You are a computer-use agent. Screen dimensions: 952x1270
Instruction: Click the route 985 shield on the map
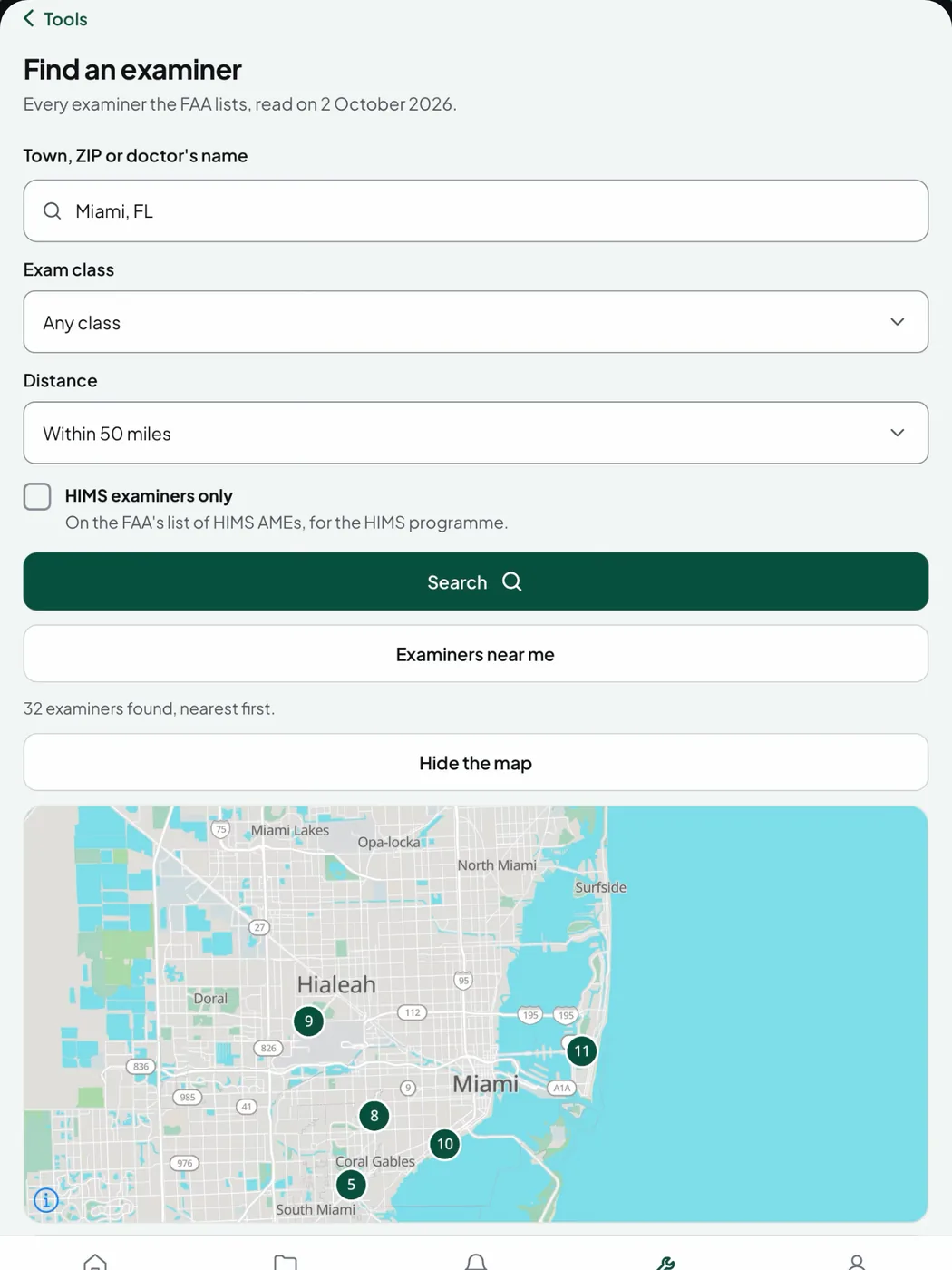point(188,1097)
